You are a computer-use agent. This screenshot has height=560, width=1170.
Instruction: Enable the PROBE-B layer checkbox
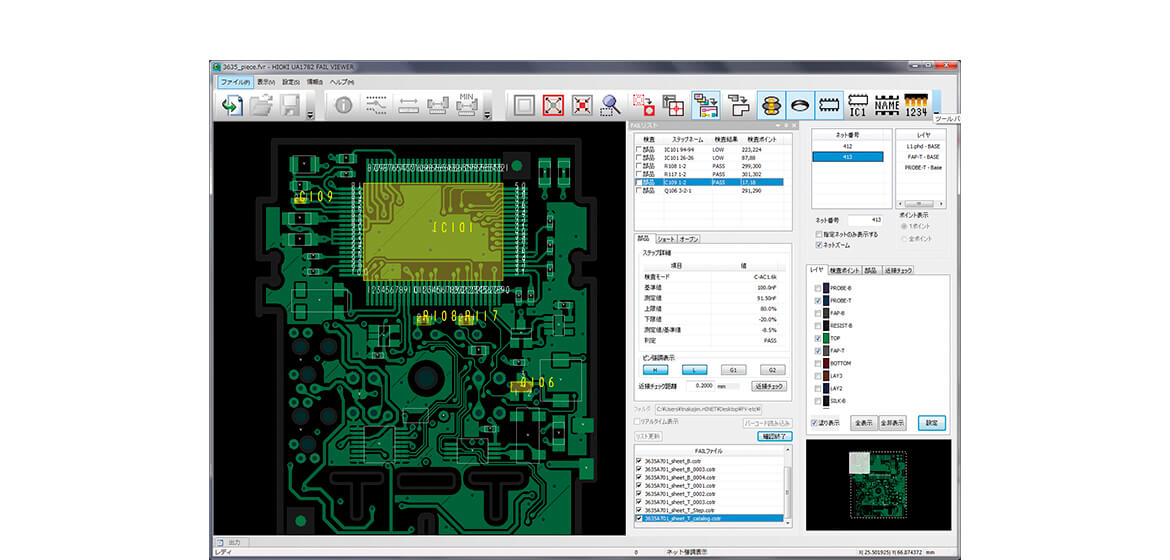[818, 289]
